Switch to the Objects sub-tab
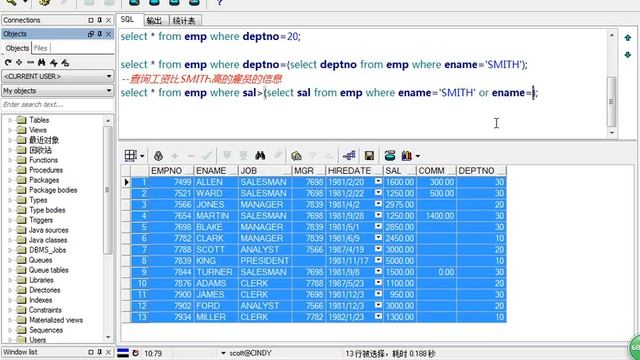 [17, 48]
